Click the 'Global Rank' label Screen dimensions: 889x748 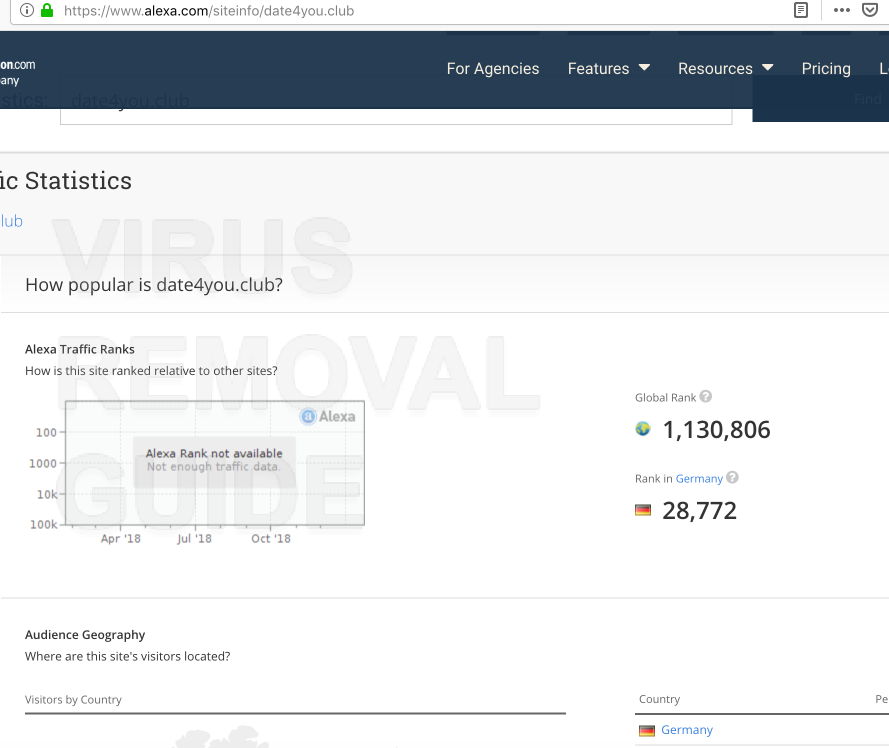665,398
